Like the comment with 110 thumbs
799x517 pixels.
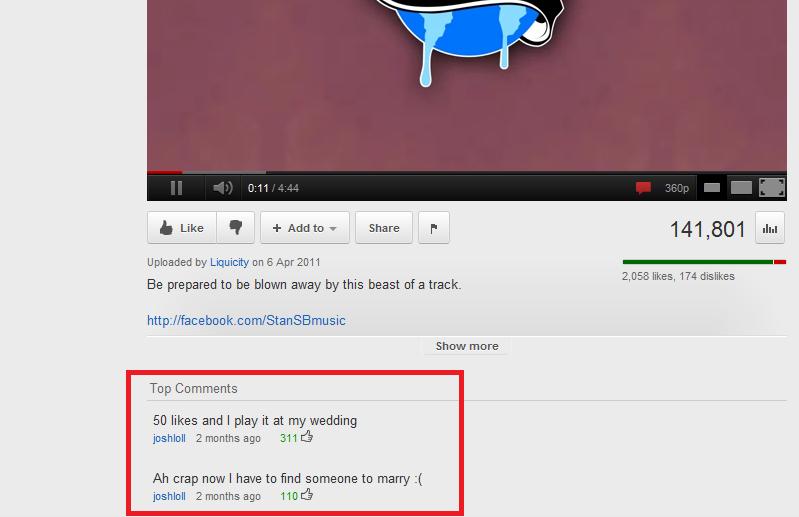pyautogui.click(x=307, y=495)
